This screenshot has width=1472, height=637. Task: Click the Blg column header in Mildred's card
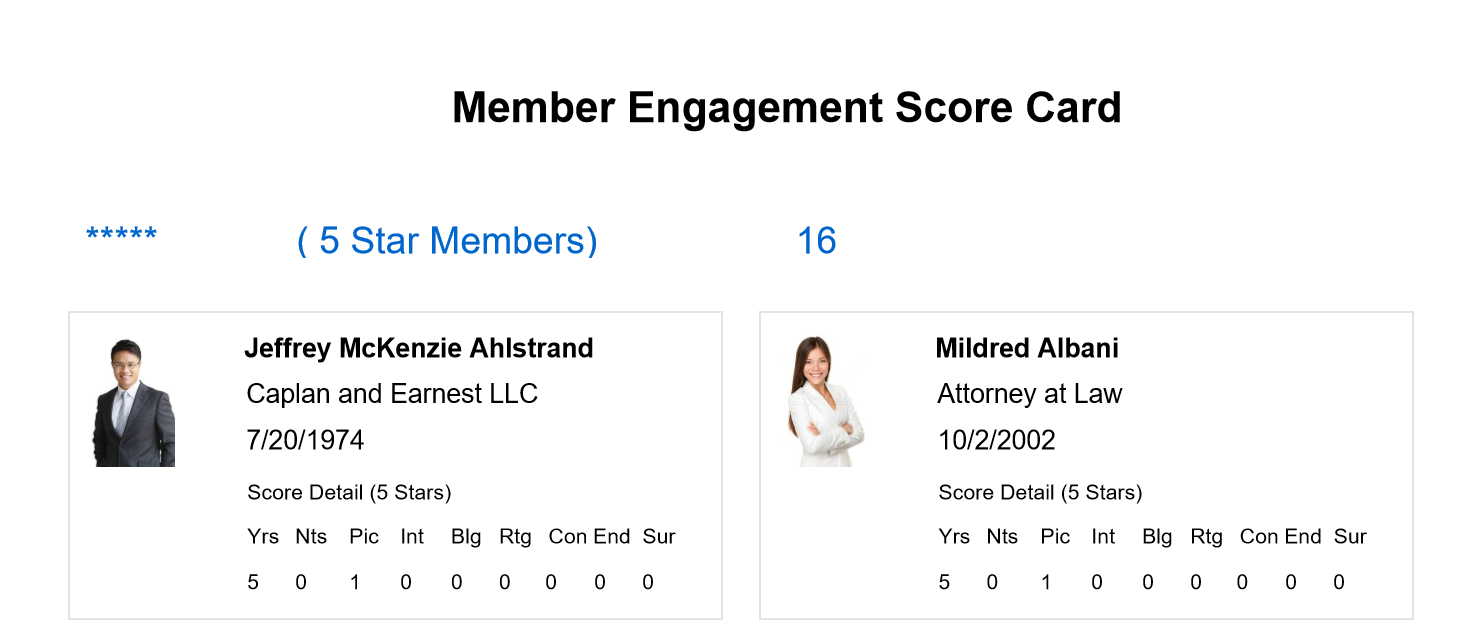tap(1157, 537)
